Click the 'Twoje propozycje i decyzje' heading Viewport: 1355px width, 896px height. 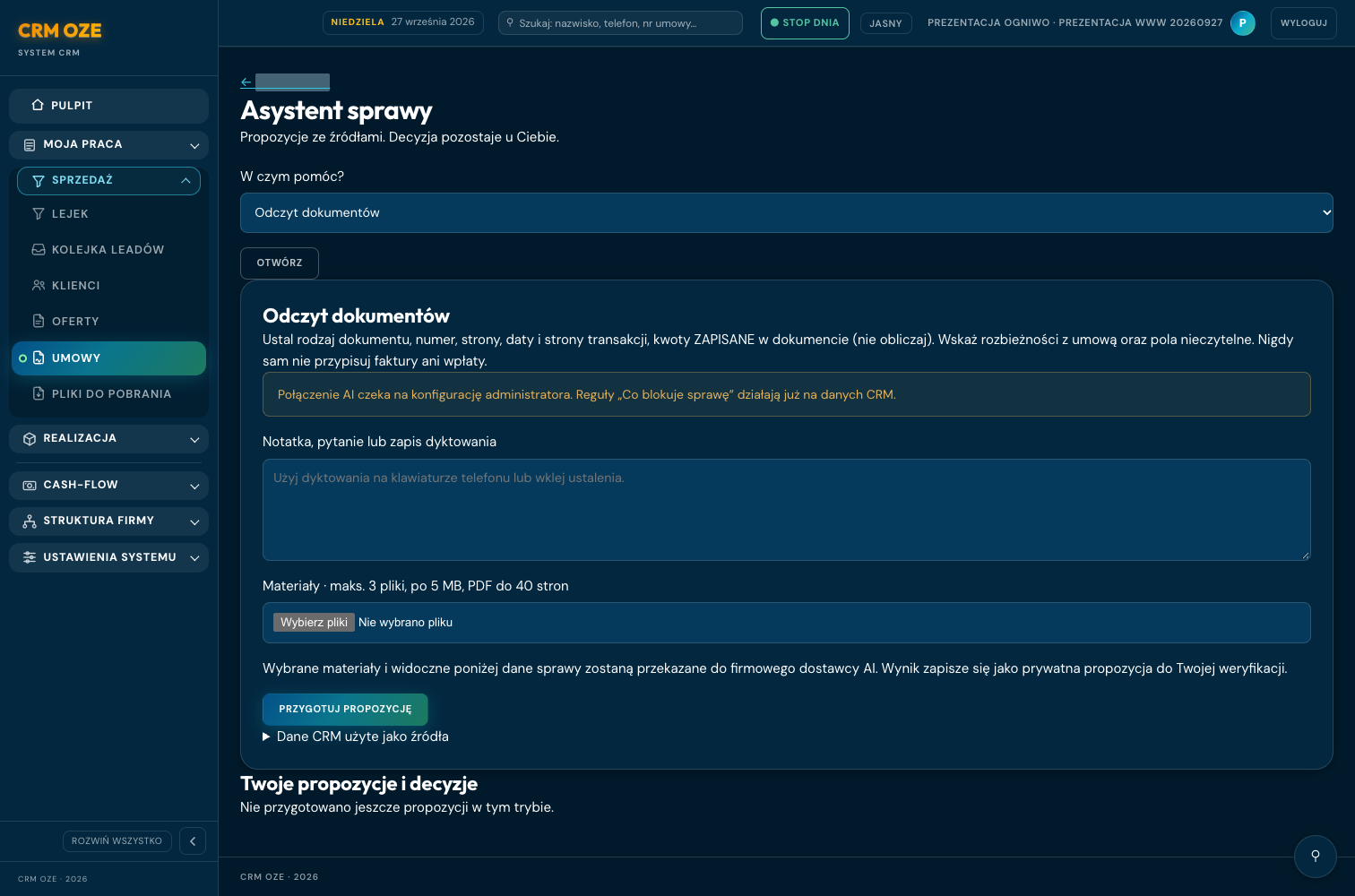tap(358, 784)
